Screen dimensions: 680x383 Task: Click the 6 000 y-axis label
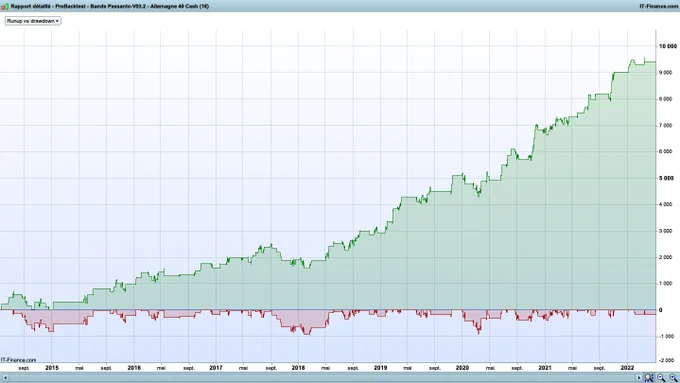pos(666,151)
